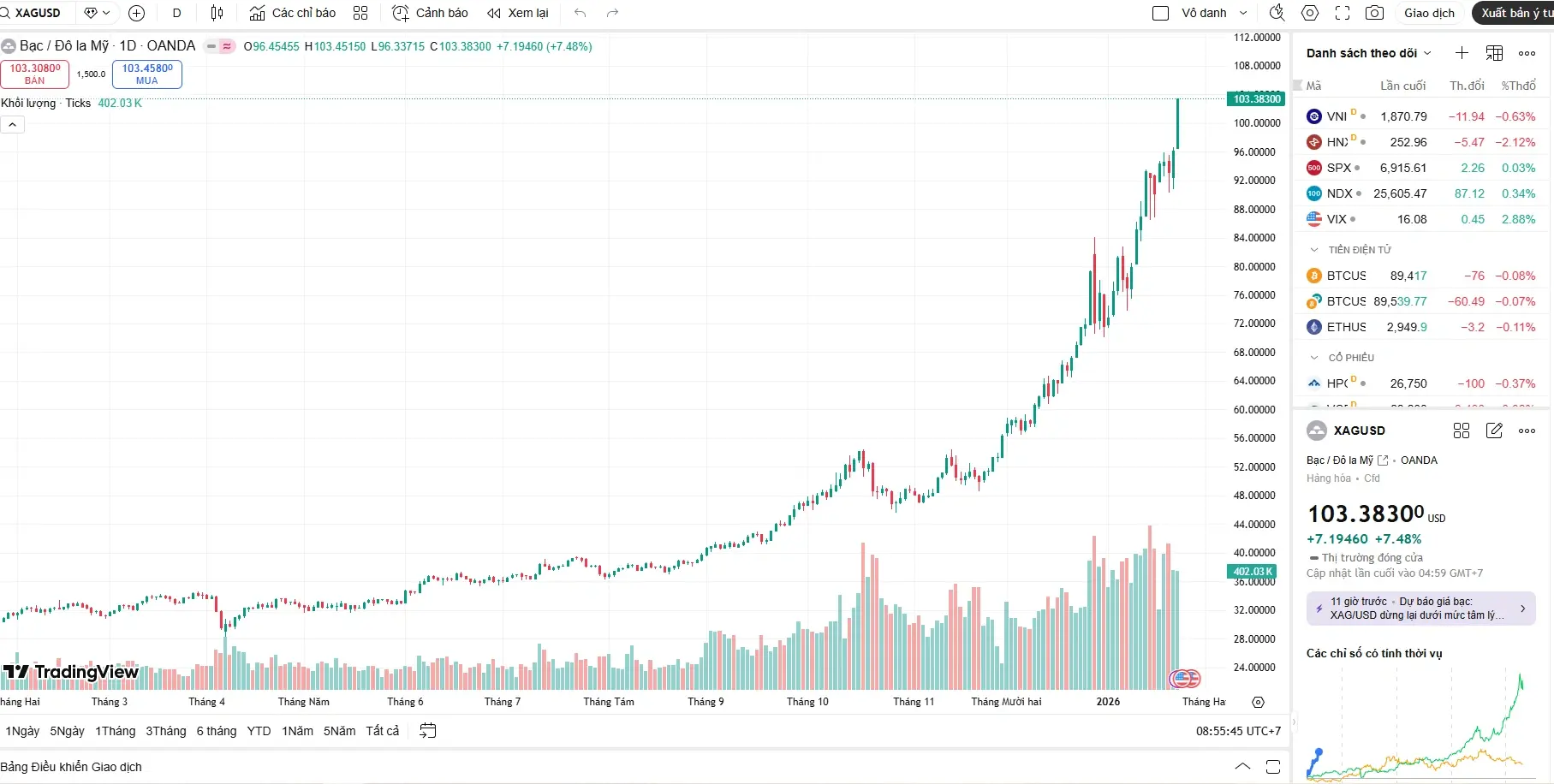Viewport: 1554px width, 784px height.
Task: Click the MUA buy price button
Action: [x=147, y=74]
